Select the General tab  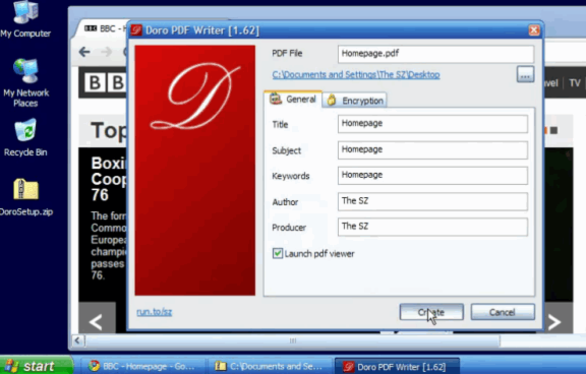[x=293, y=99]
